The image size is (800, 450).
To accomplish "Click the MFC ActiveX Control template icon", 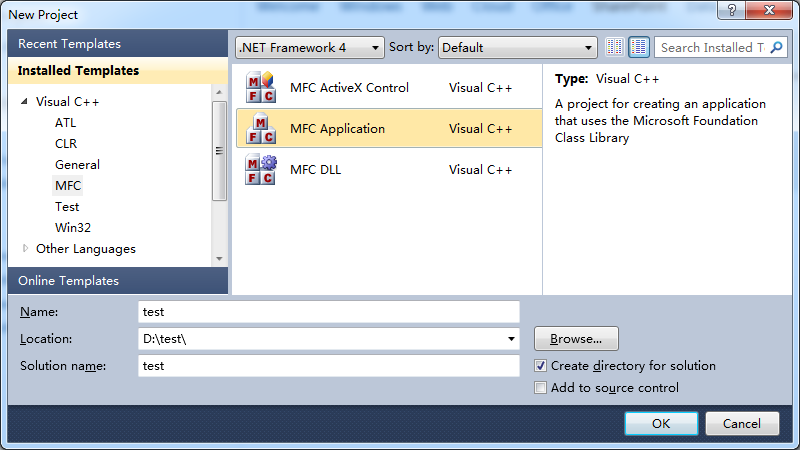I will point(260,88).
